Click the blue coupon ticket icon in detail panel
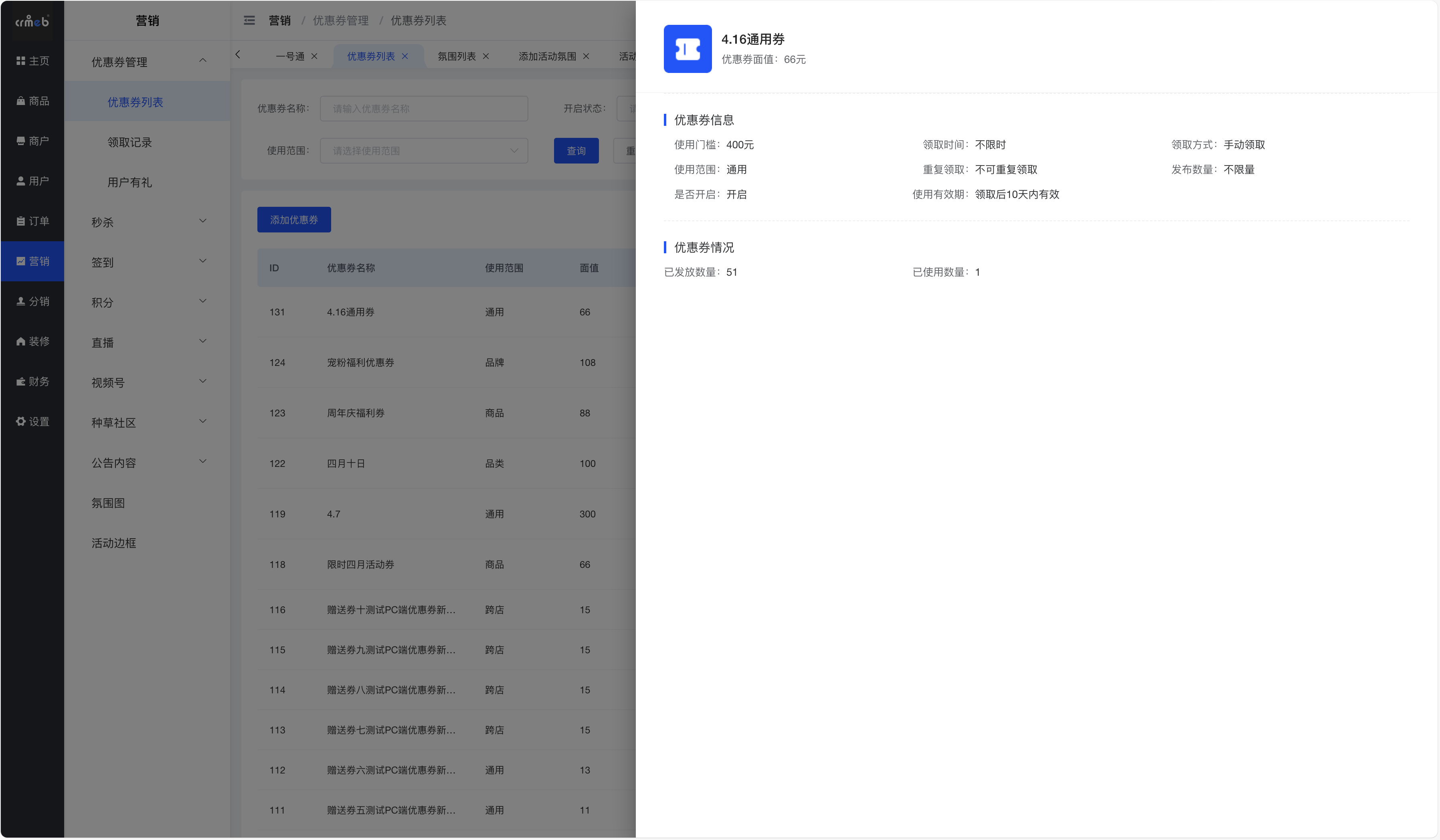 pyautogui.click(x=688, y=50)
